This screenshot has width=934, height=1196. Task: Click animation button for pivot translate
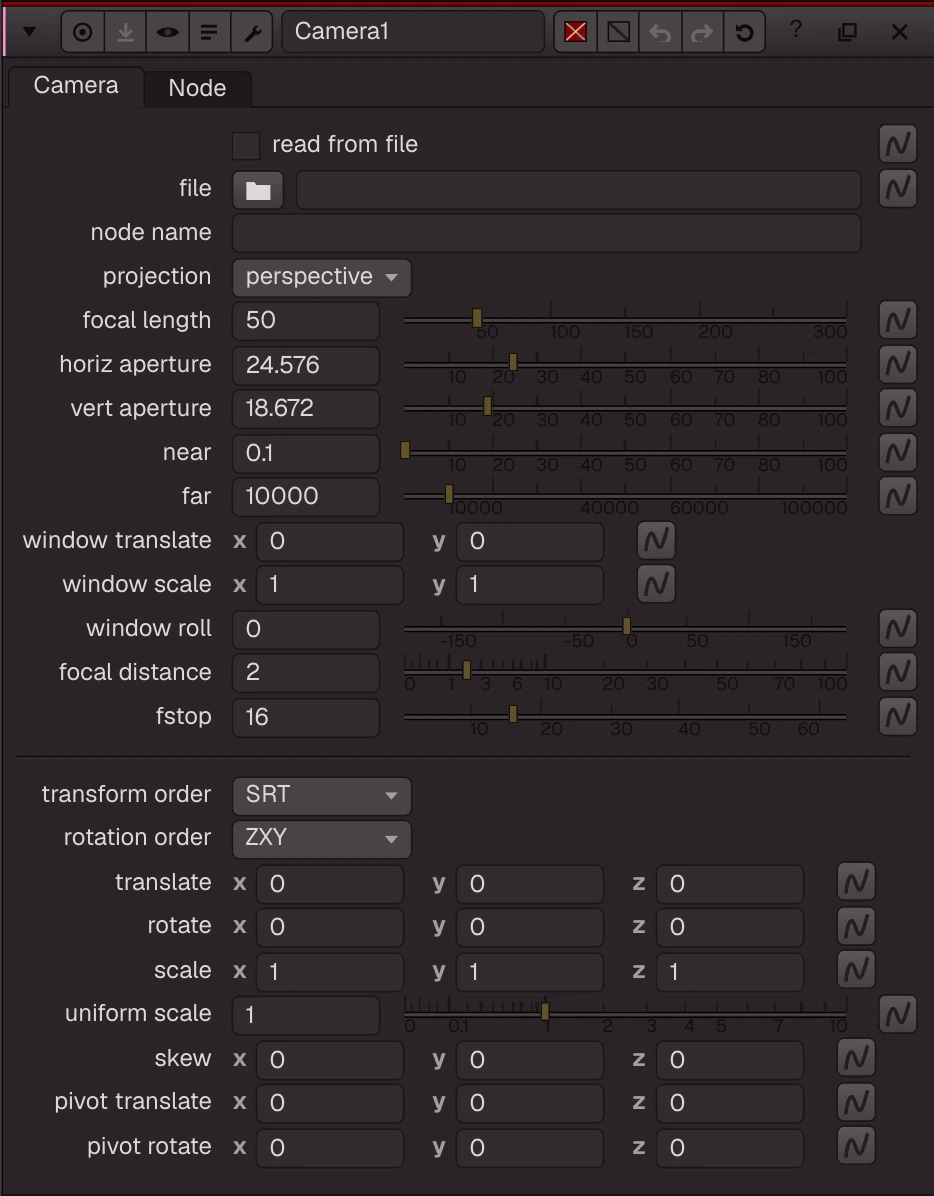pos(856,1102)
